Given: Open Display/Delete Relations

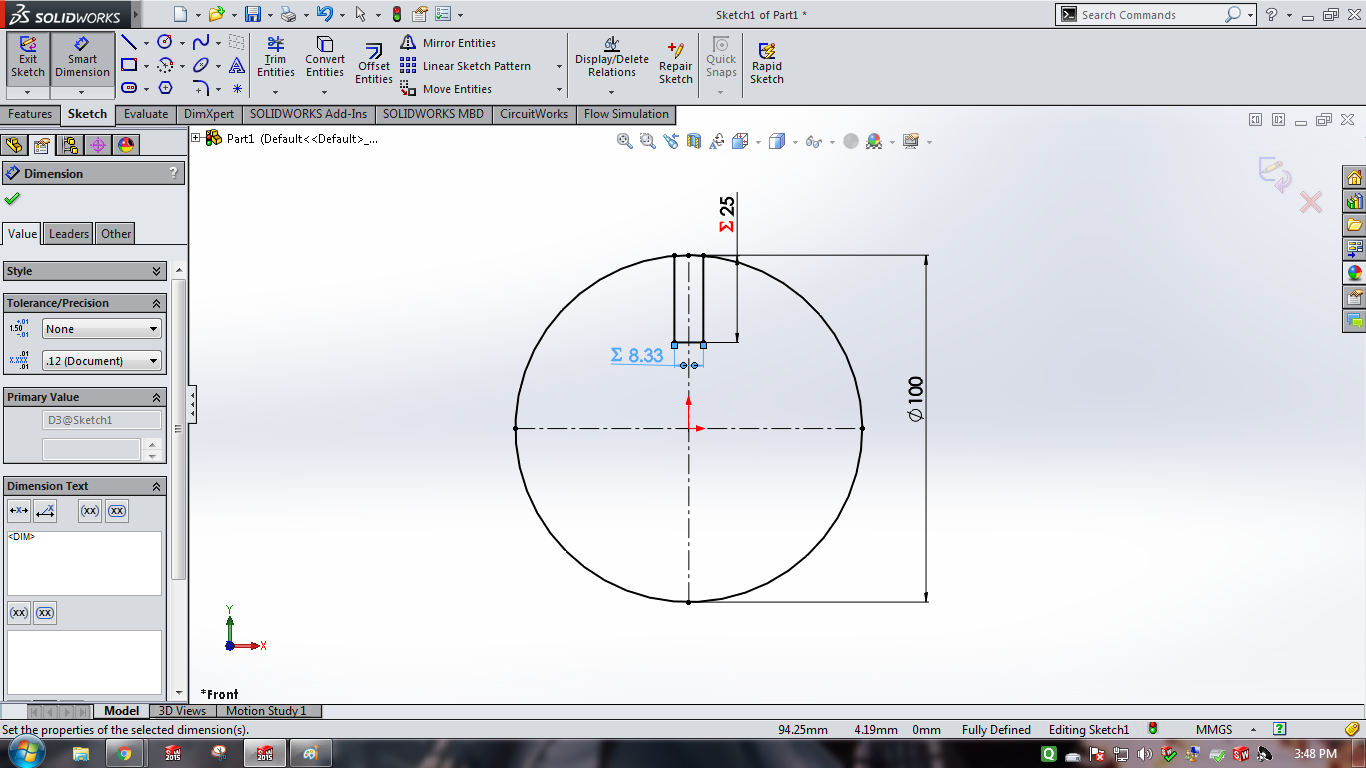Looking at the screenshot, I should [x=612, y=58].
